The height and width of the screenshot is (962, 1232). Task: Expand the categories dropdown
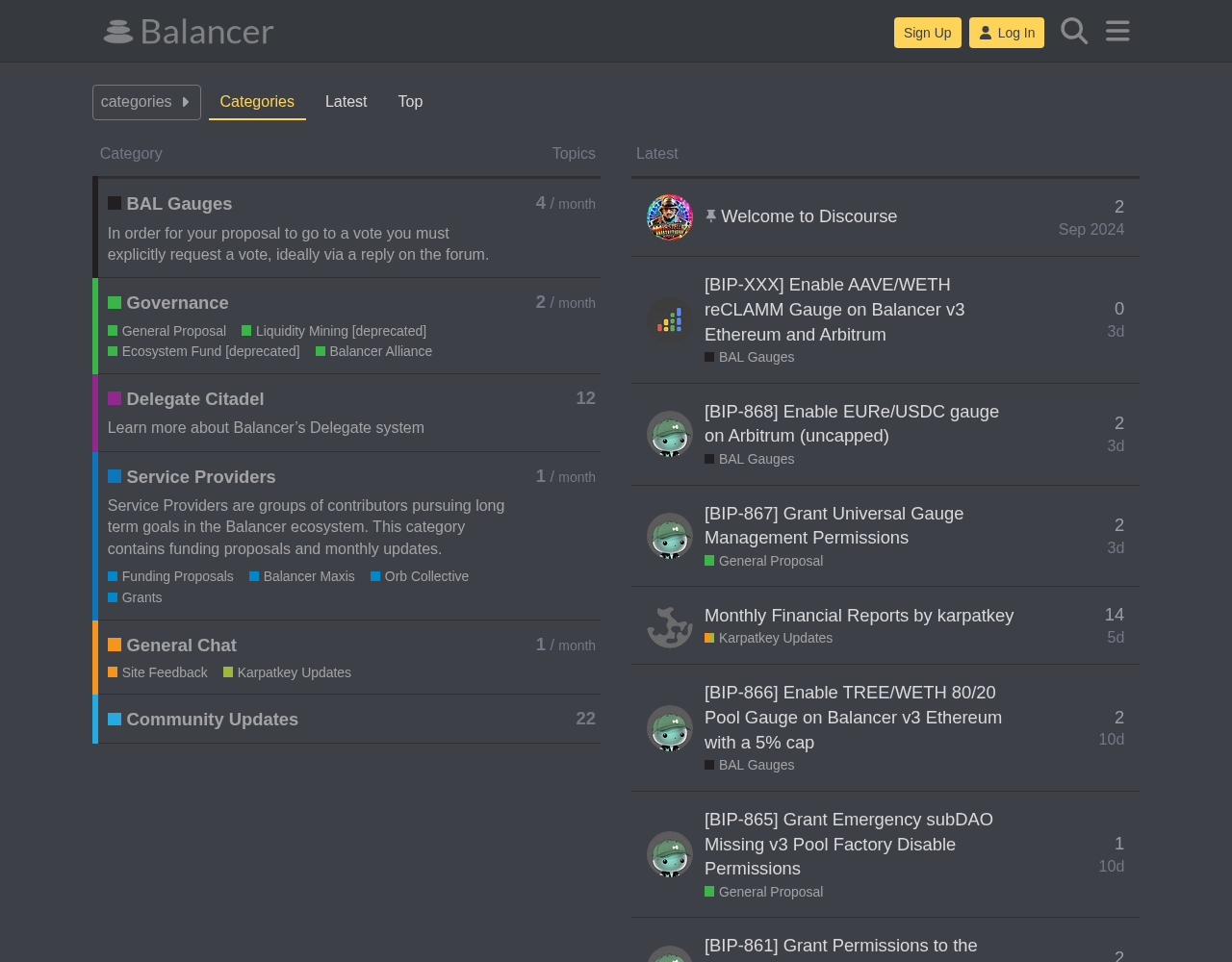pyautogui.click(x=146, y=102)
